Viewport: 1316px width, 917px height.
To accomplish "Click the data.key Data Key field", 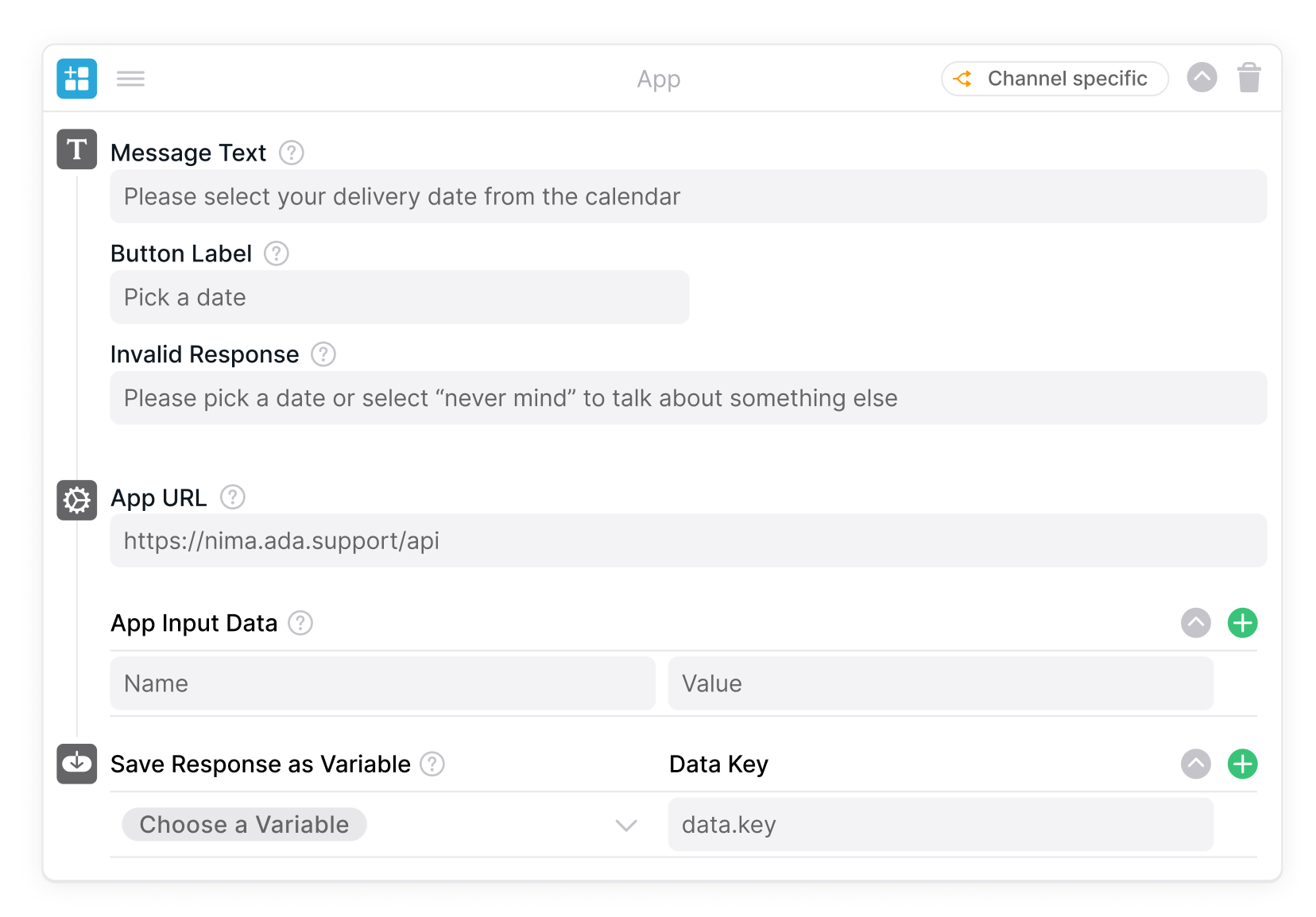I will pyautogui.click(x=940, y=825).
